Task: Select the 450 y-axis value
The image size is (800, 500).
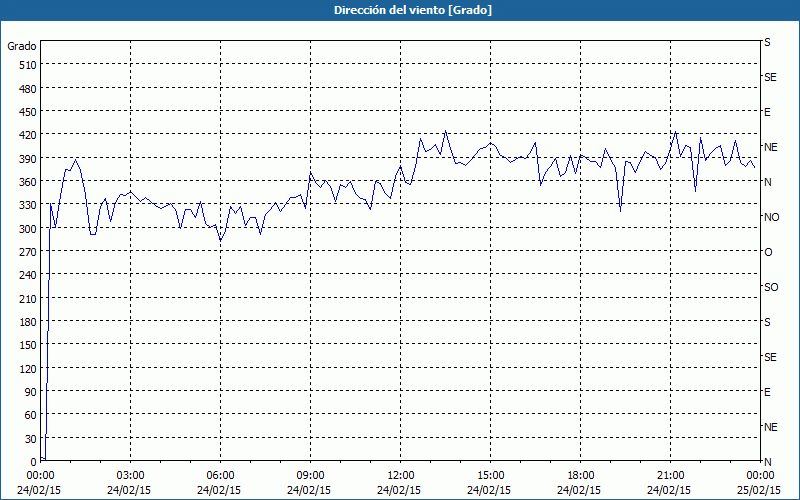Action: pyautogui.click(x=28, y=112)
